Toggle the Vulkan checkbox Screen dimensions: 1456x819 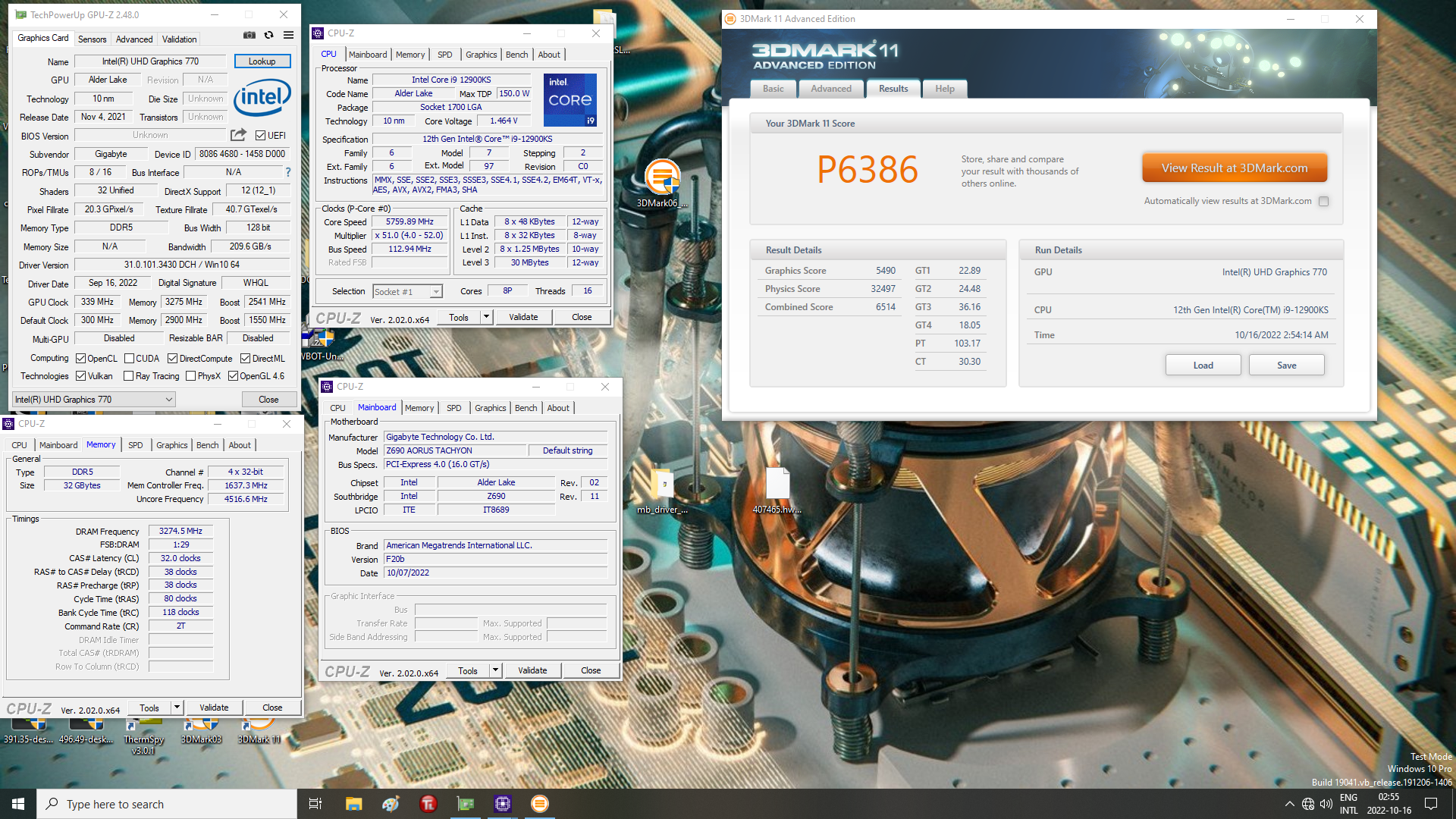click(x=81, y=376)
